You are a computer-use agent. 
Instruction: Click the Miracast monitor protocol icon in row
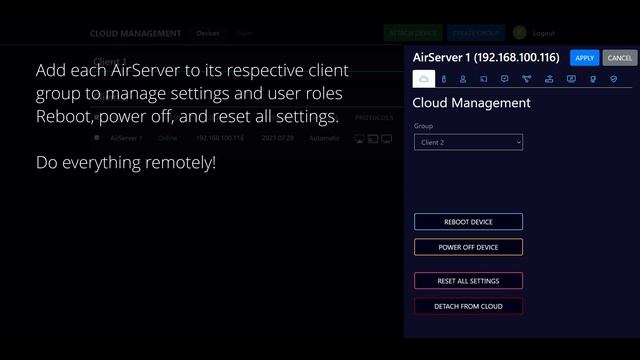tap(387, 139)
